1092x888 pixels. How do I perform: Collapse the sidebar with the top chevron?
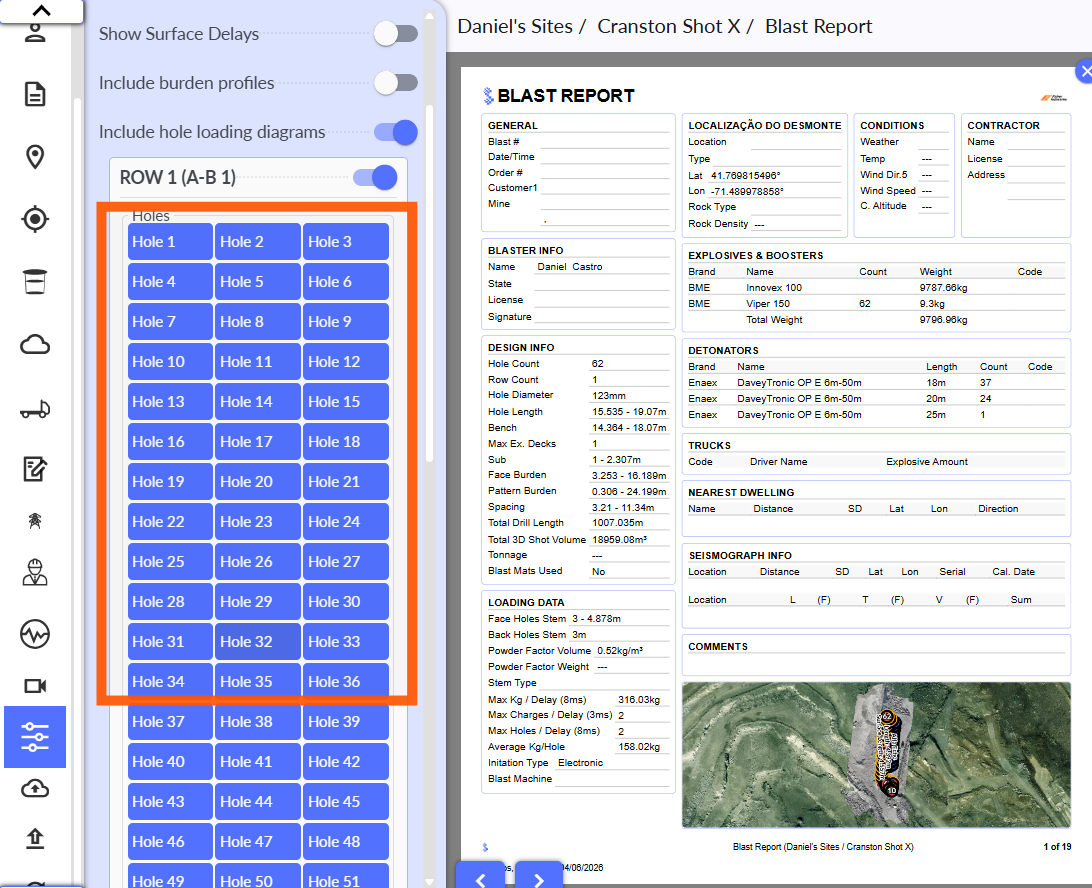[41, 11]
